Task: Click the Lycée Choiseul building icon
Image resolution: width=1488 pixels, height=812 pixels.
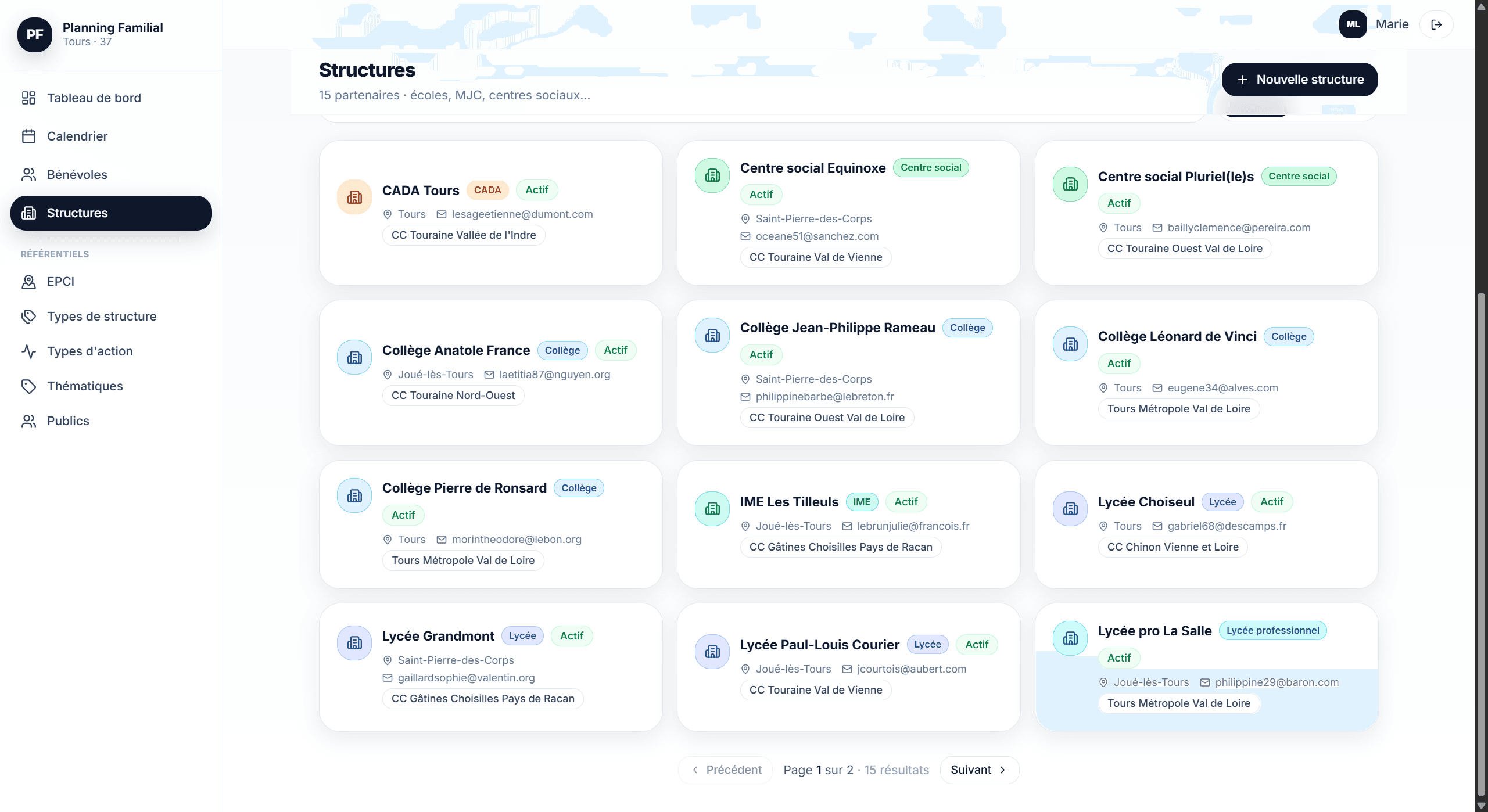Action: (x=1070, y=509)
